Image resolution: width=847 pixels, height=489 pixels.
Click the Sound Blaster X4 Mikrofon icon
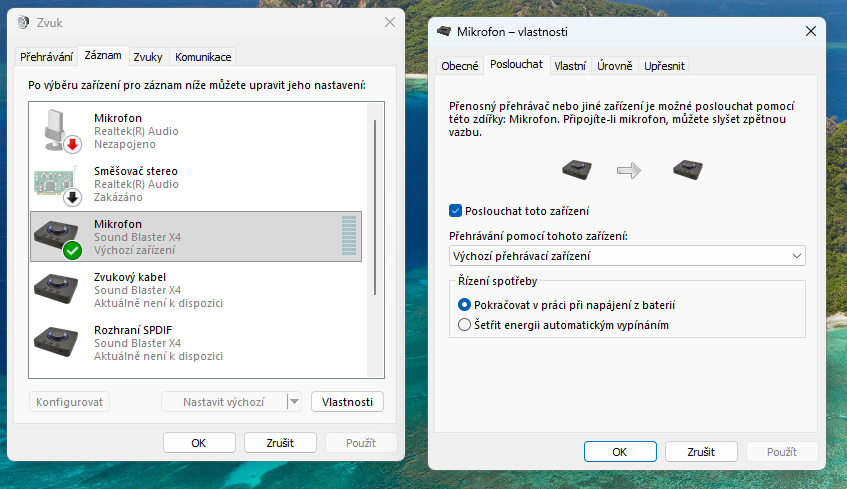tap(57, 238)
